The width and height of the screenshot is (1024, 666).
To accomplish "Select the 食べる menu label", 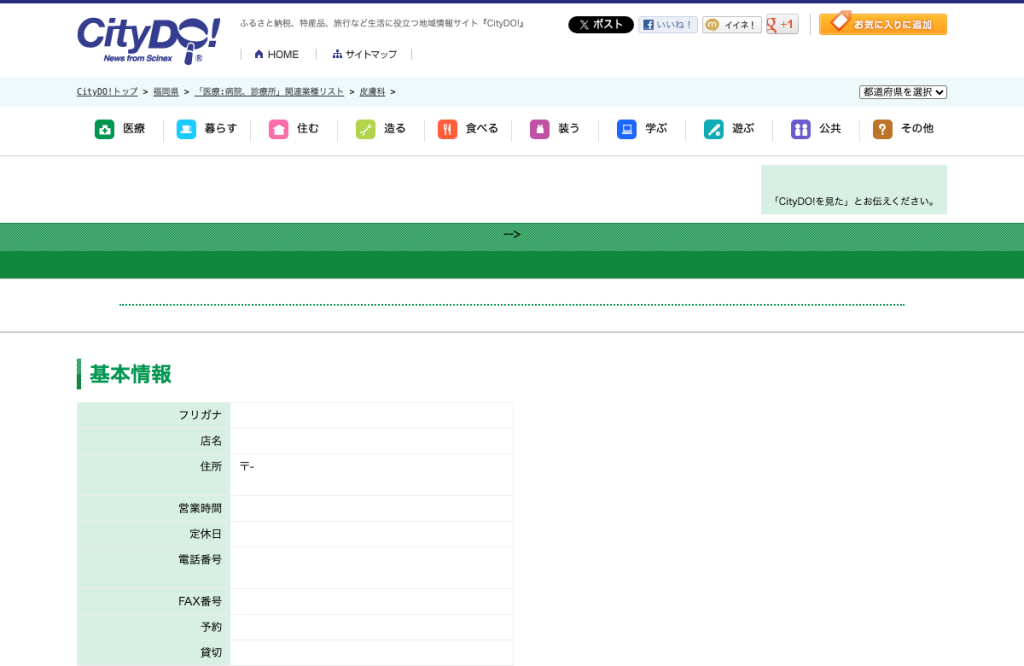I will [x=482, y=129].
